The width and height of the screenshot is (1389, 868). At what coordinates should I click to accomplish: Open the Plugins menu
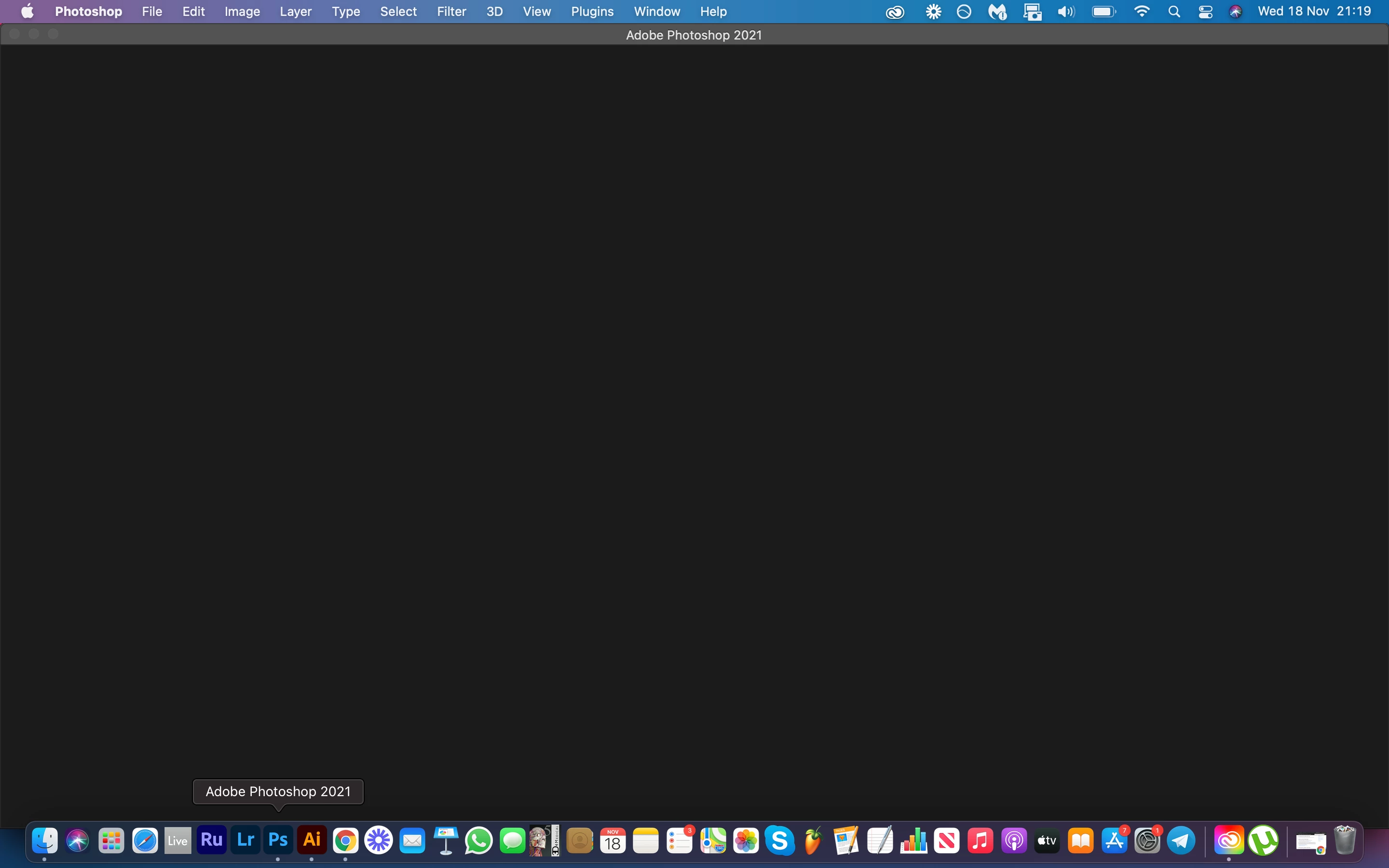pos(592,12)
